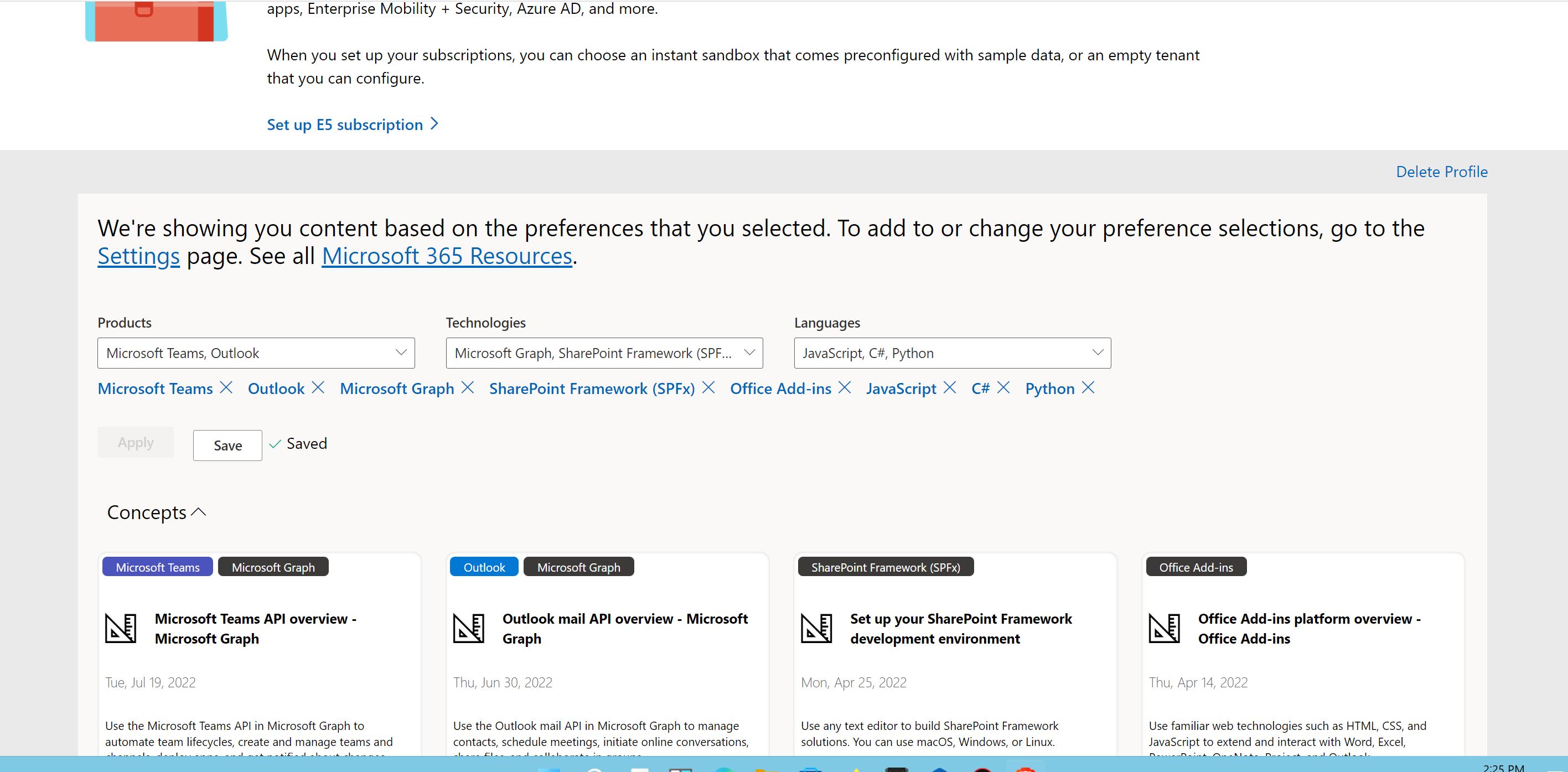Remove the Python filter tag

[x=1088, y=388]
